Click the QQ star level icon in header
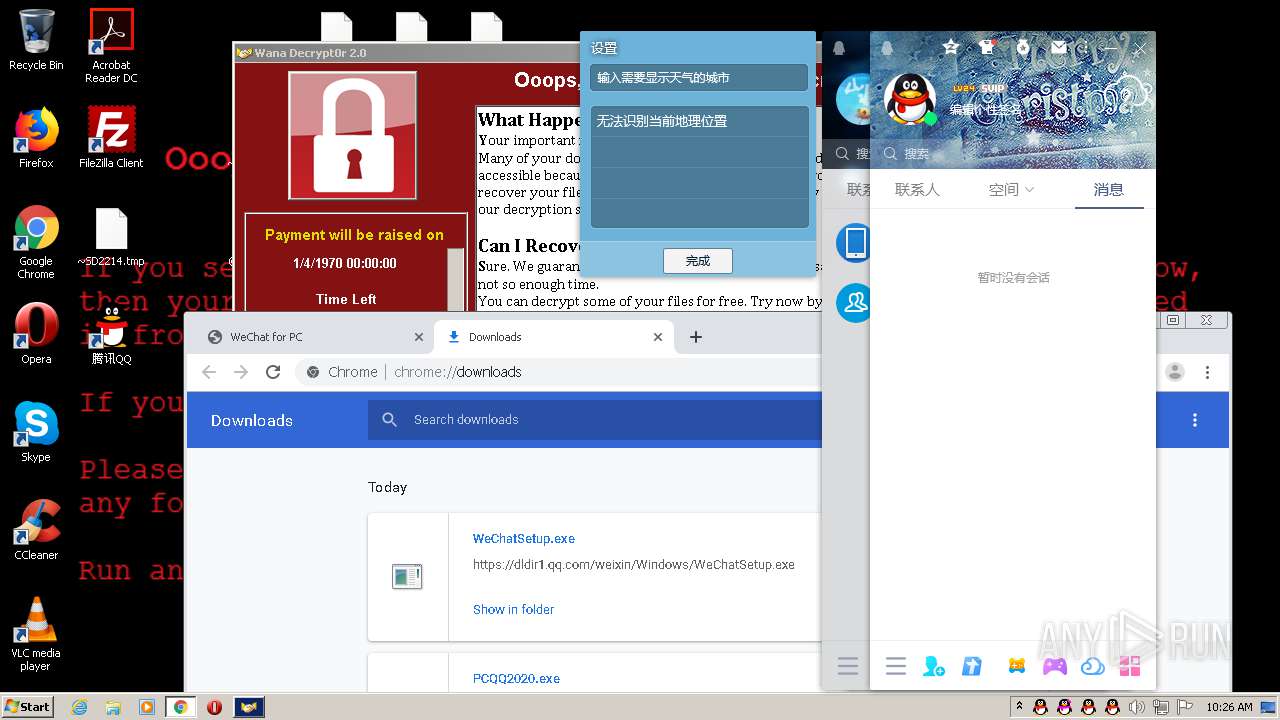Viewport: 1280px width, 720px height. pyautogui.click(x=950, y=47)
